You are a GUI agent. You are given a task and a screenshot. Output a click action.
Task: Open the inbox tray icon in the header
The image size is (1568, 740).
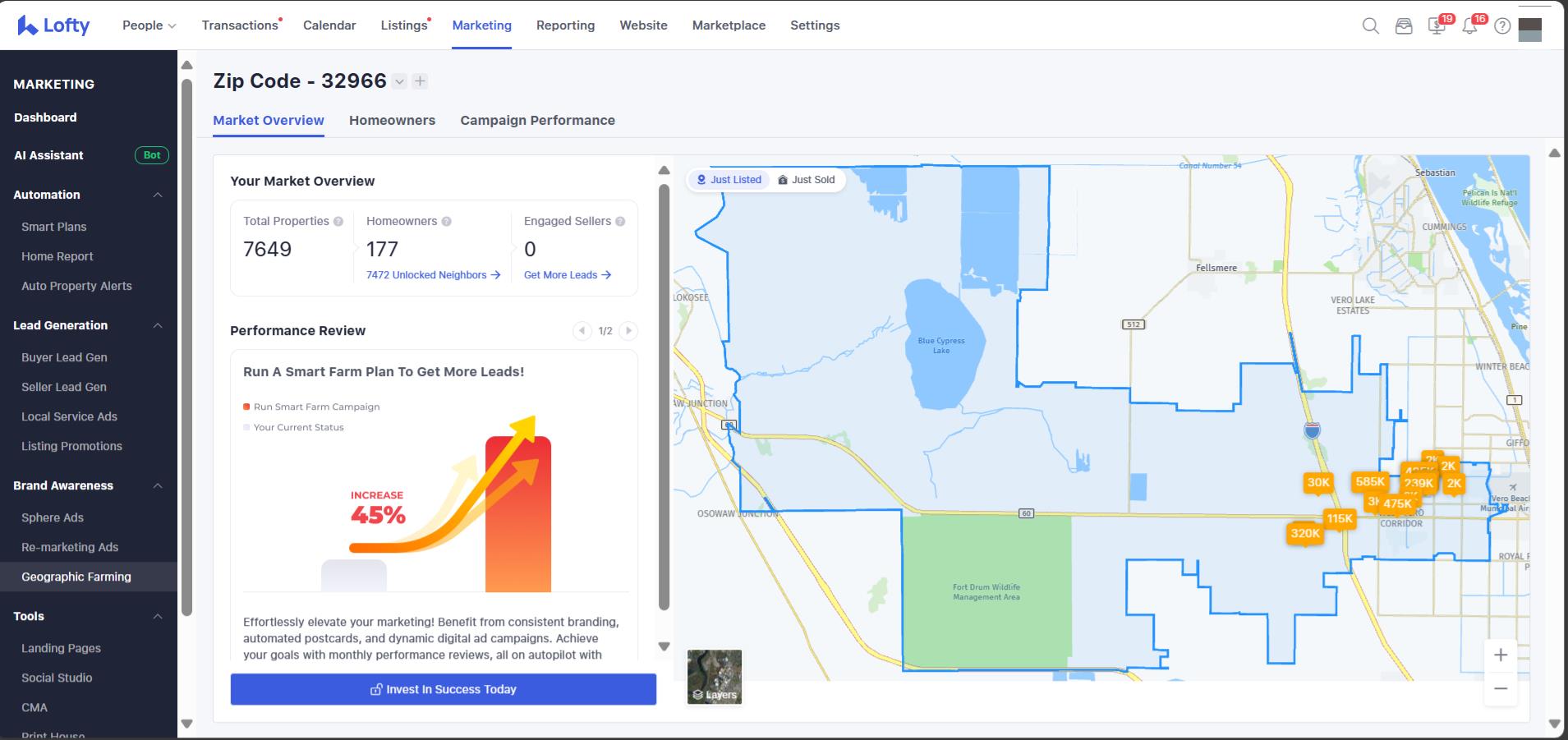click(1404, 26)
